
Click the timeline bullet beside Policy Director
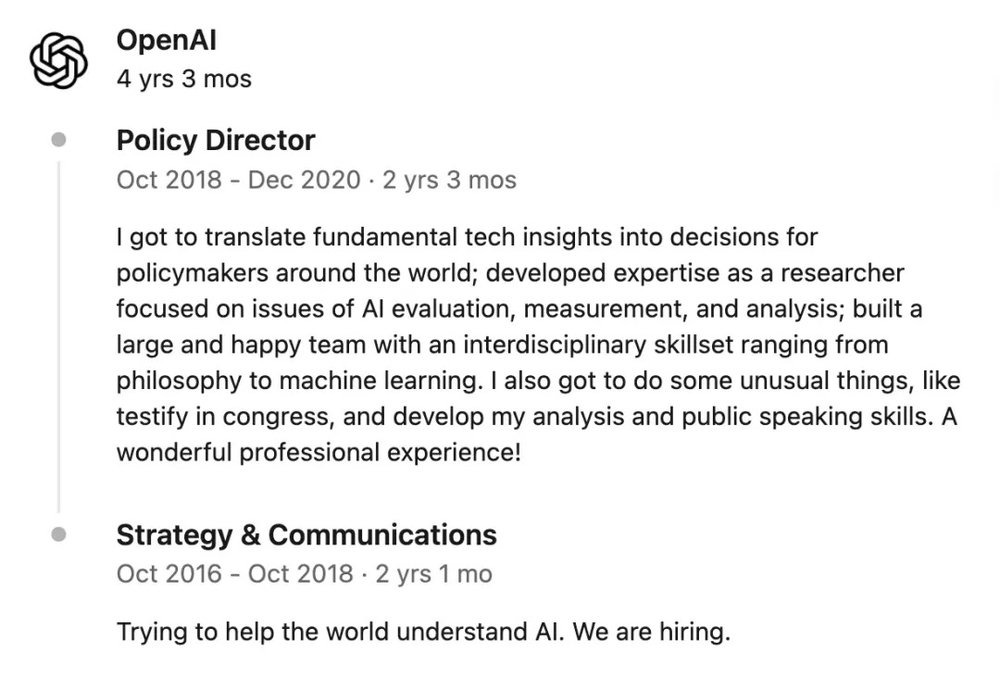coord(58,140)
